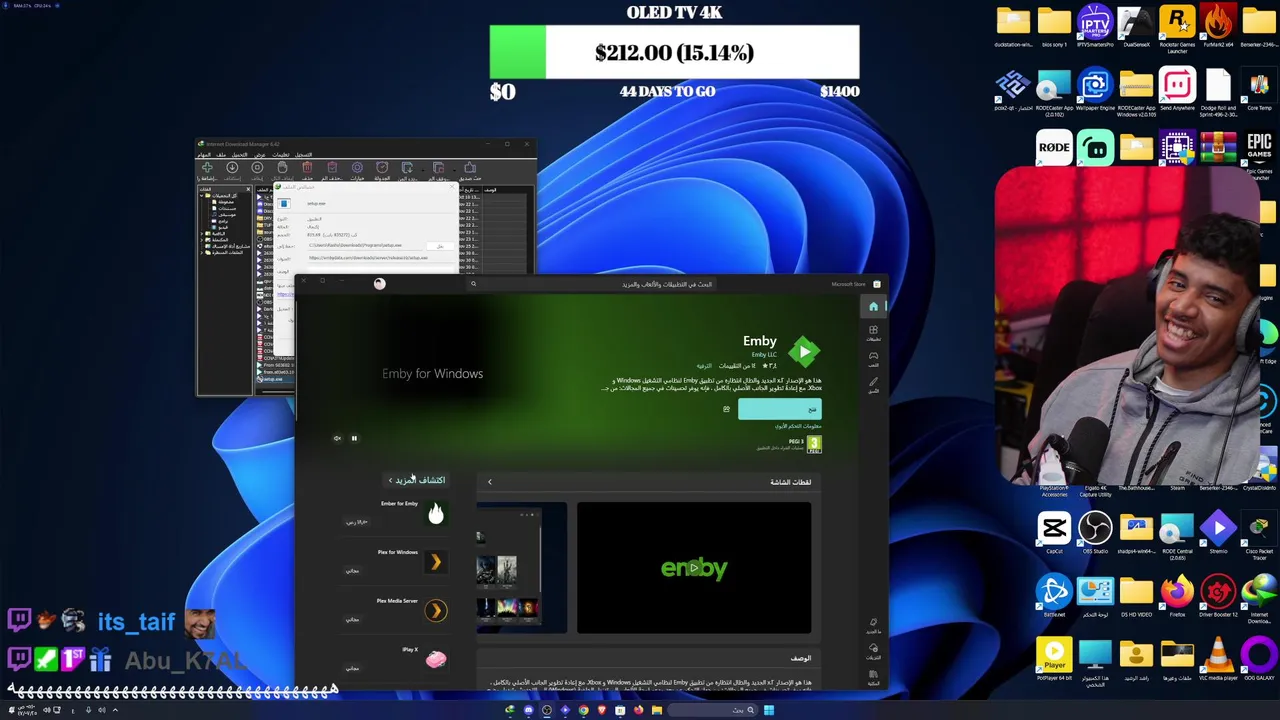Open Stremio desktop shortcut
The height and width of the screenshot is (720, 1280).
click(x=1218, y=532)
